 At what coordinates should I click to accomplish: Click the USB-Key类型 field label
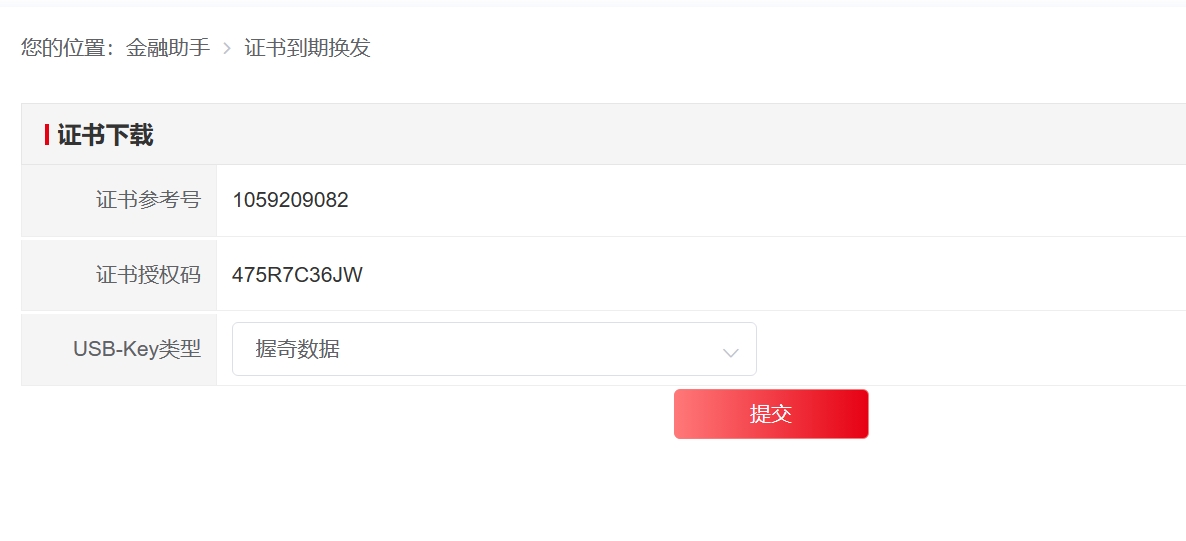(137, 349)
